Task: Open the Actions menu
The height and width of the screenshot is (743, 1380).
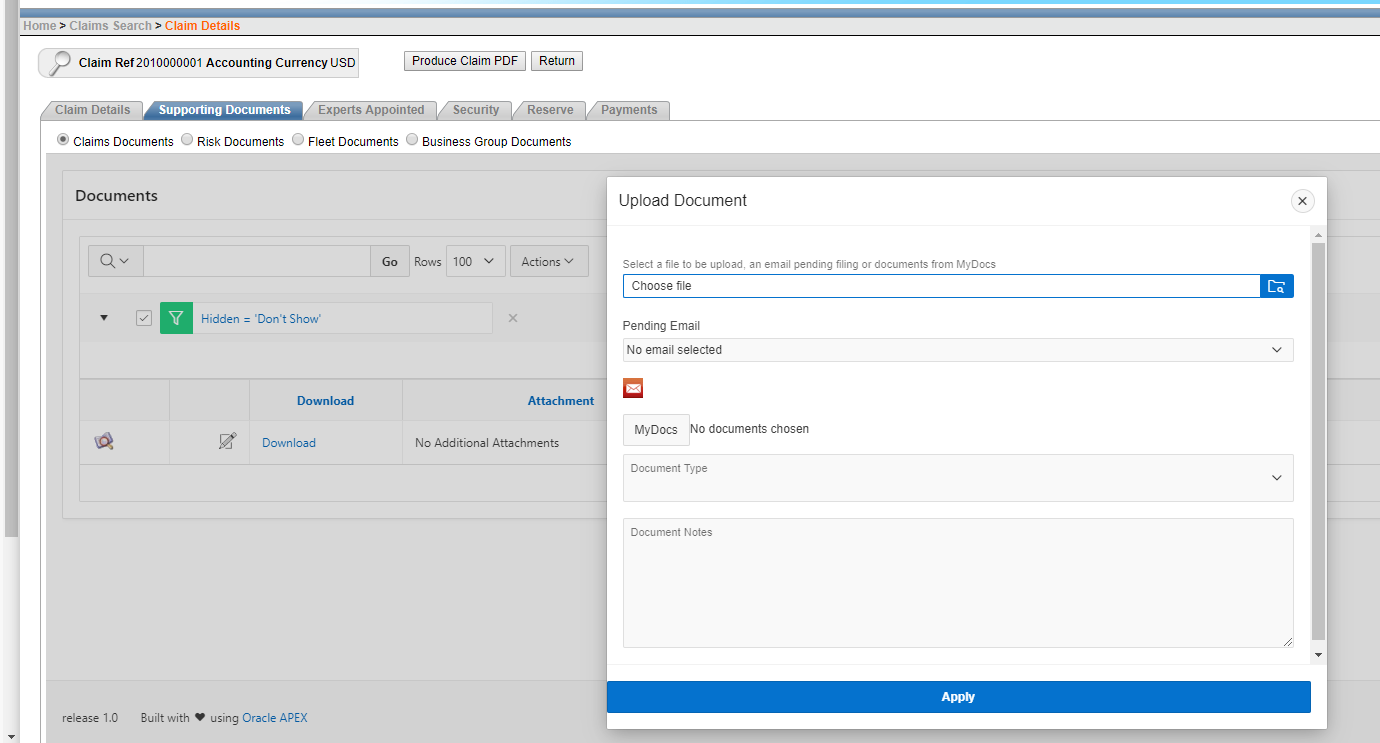Action: coord(549,261)
